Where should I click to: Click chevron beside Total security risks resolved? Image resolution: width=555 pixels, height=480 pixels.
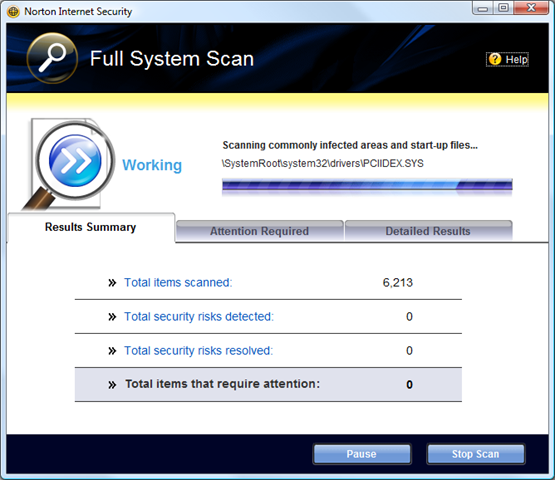pyautogui.click(x=112, y=350)
